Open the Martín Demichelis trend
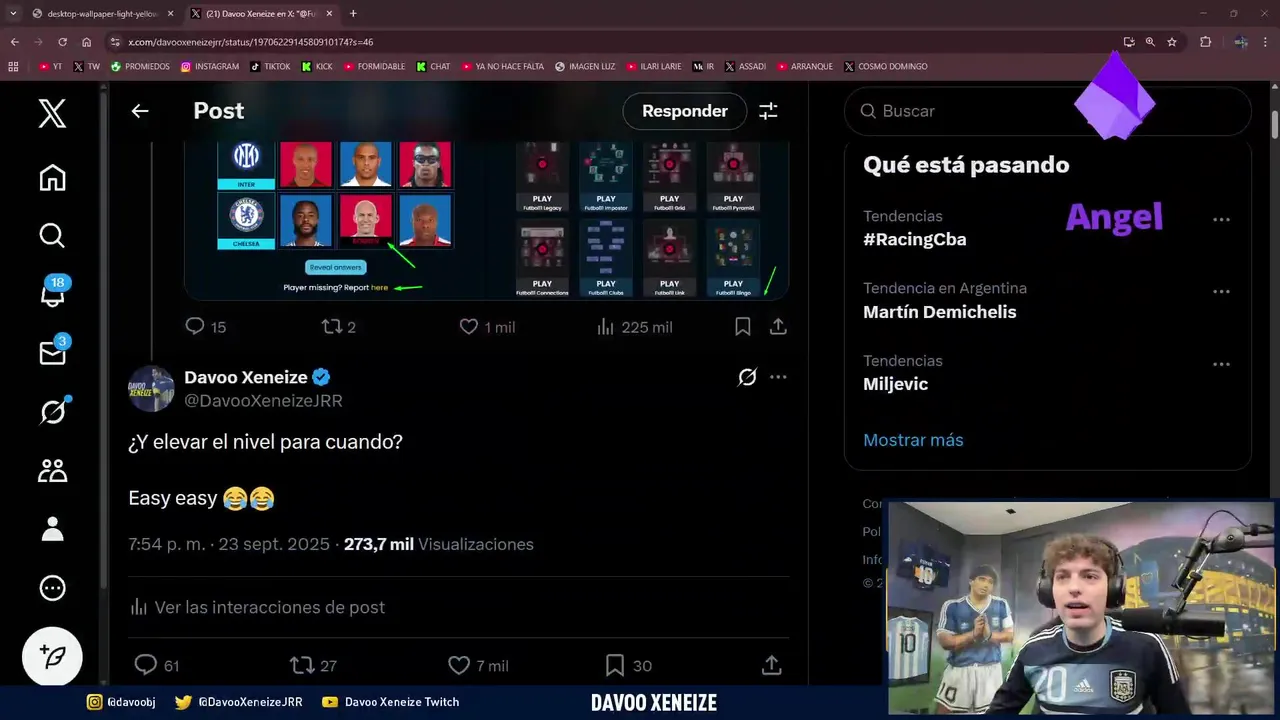The height and width of the screenshot is (720, 1280). 940,312
